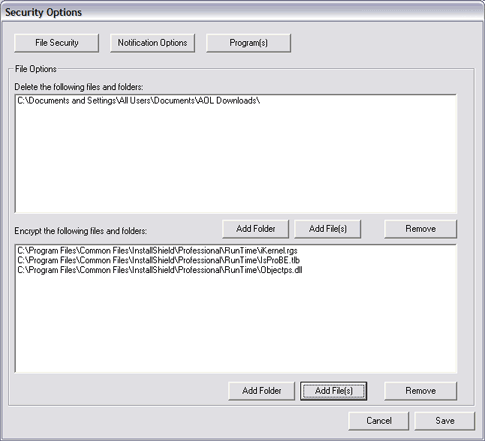Select the AOL Downloads folder entry

click(139, 101)
